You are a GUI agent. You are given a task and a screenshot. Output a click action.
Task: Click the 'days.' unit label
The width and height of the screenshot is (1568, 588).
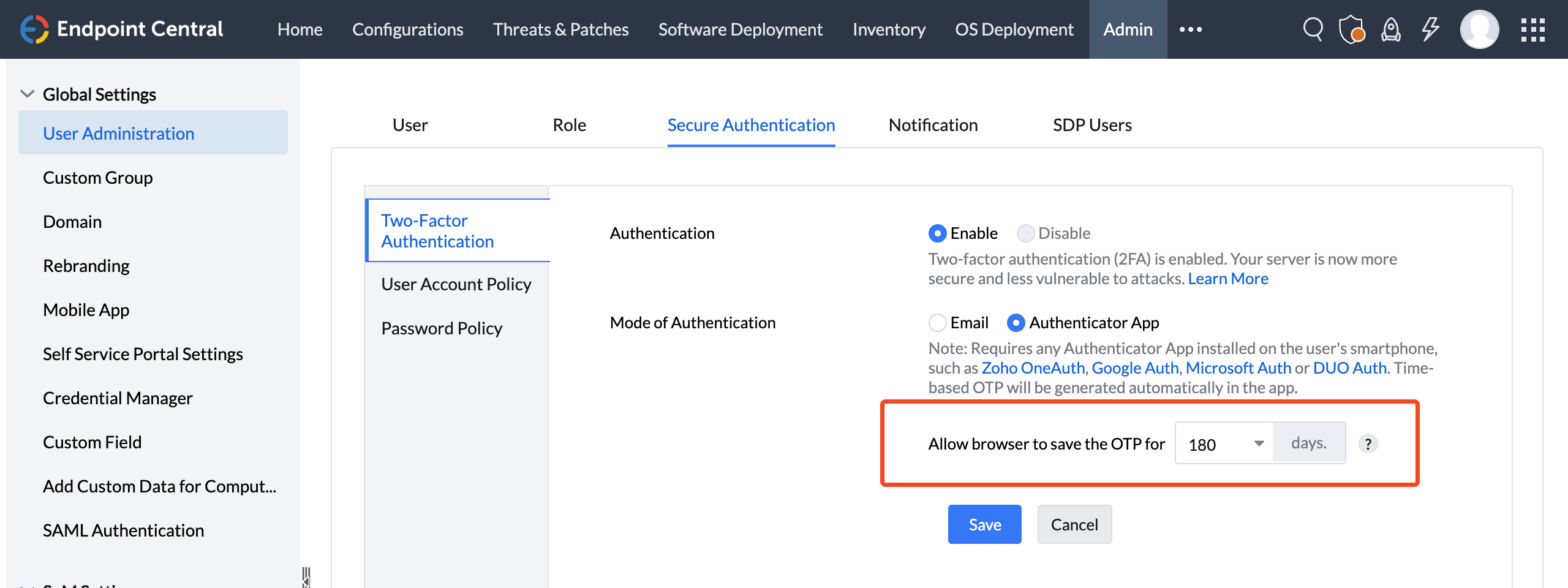click(x=1309, y=443)
